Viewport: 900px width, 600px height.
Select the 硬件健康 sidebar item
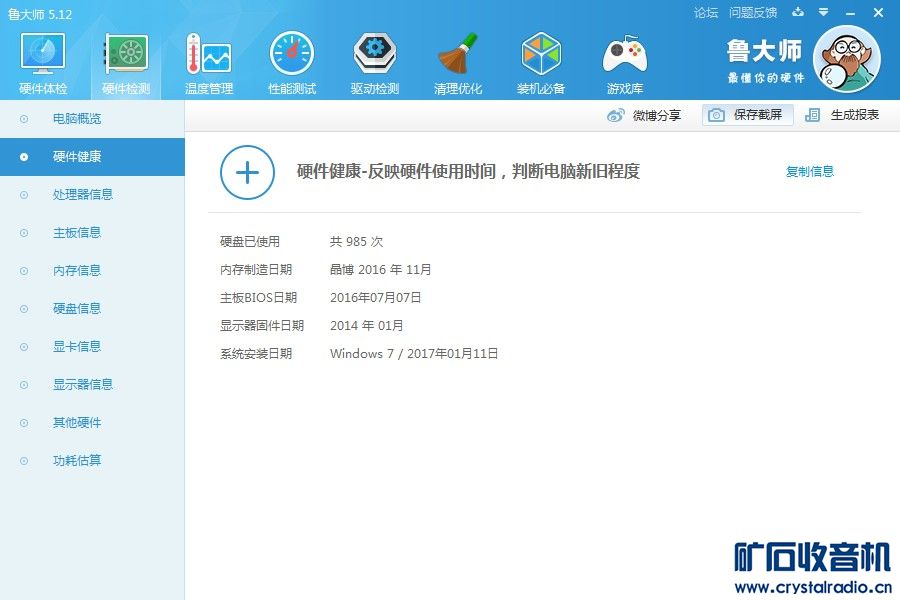[x=92, y=157]
